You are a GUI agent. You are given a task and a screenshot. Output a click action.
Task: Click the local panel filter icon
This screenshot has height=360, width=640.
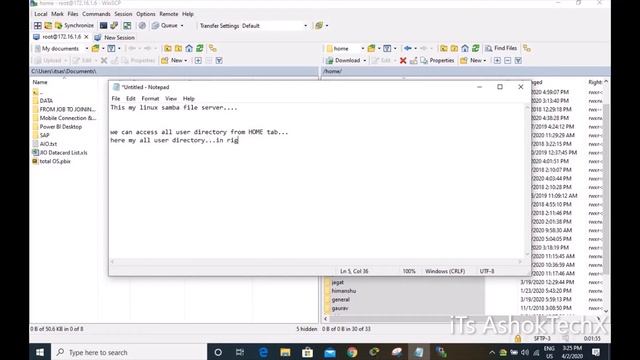[x=111, y=48]
